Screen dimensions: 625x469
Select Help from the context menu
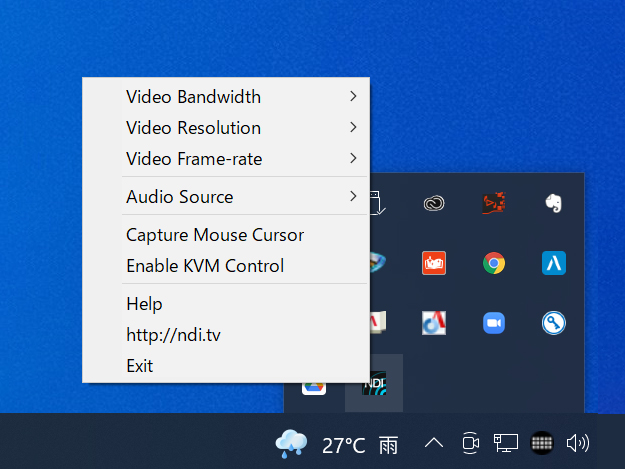tap(144, 304)
